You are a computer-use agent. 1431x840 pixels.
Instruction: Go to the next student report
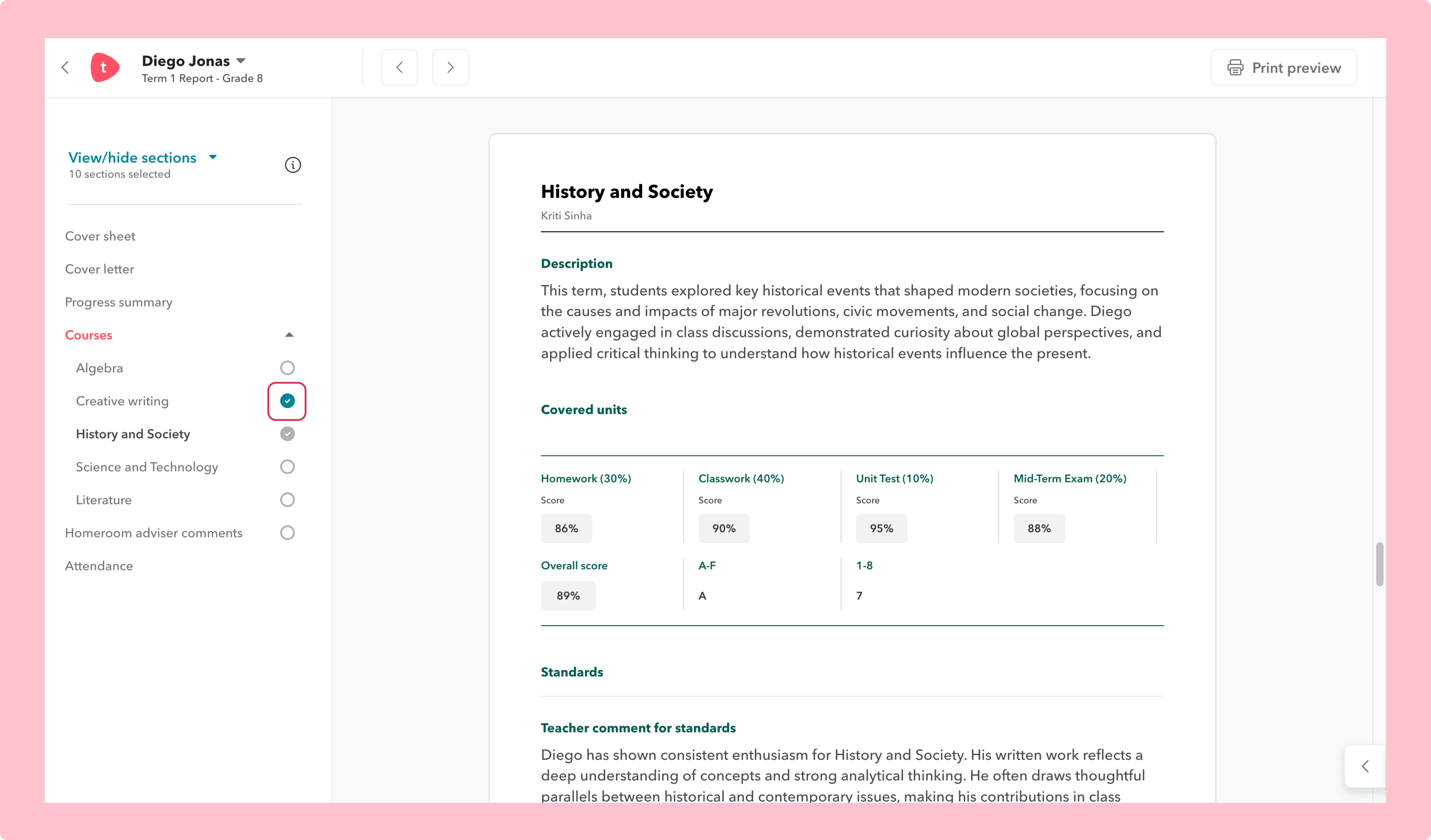tap(450, 68)
